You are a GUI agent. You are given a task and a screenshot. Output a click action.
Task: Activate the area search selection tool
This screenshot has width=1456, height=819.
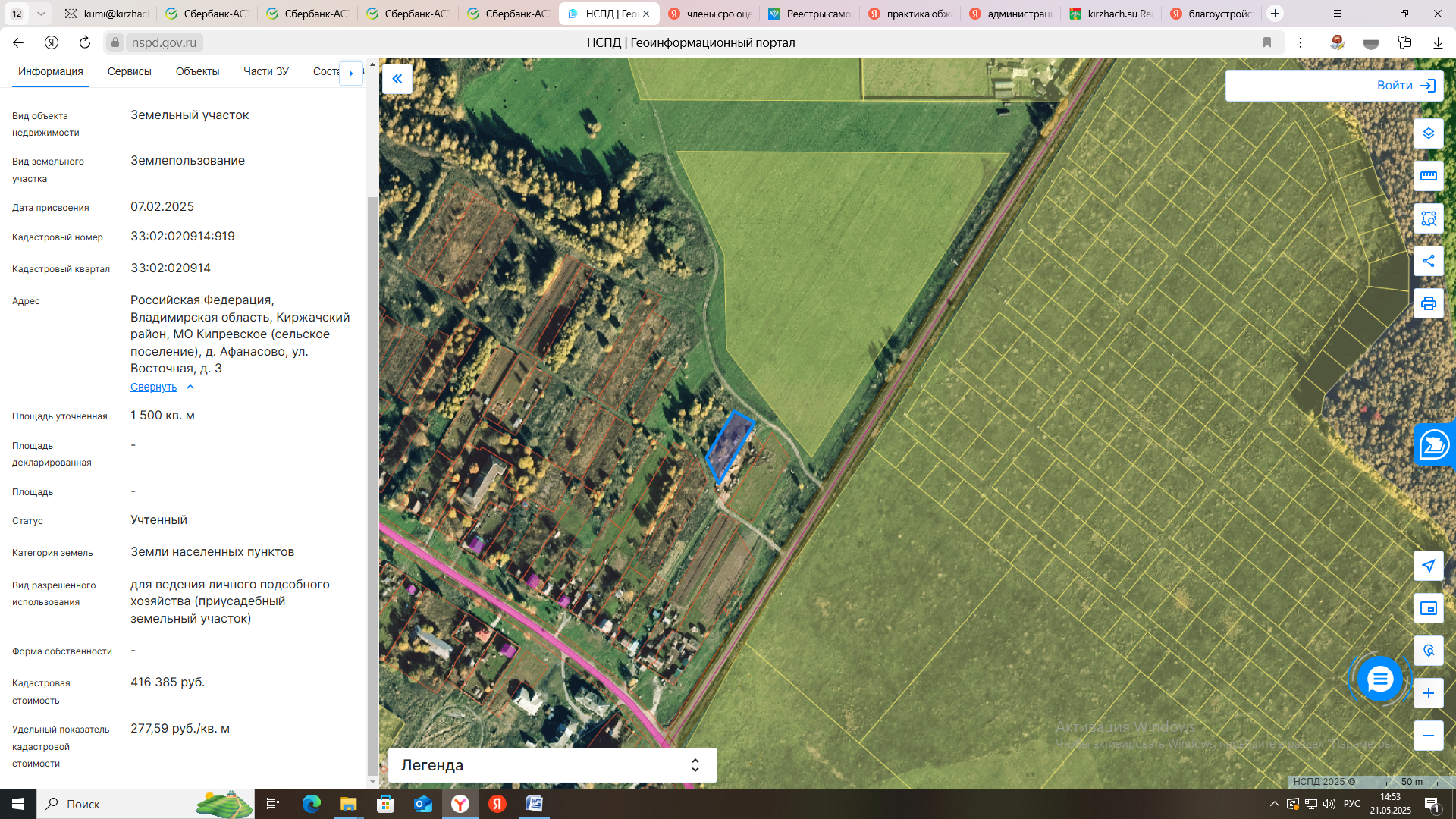[x=1428, y=218]
